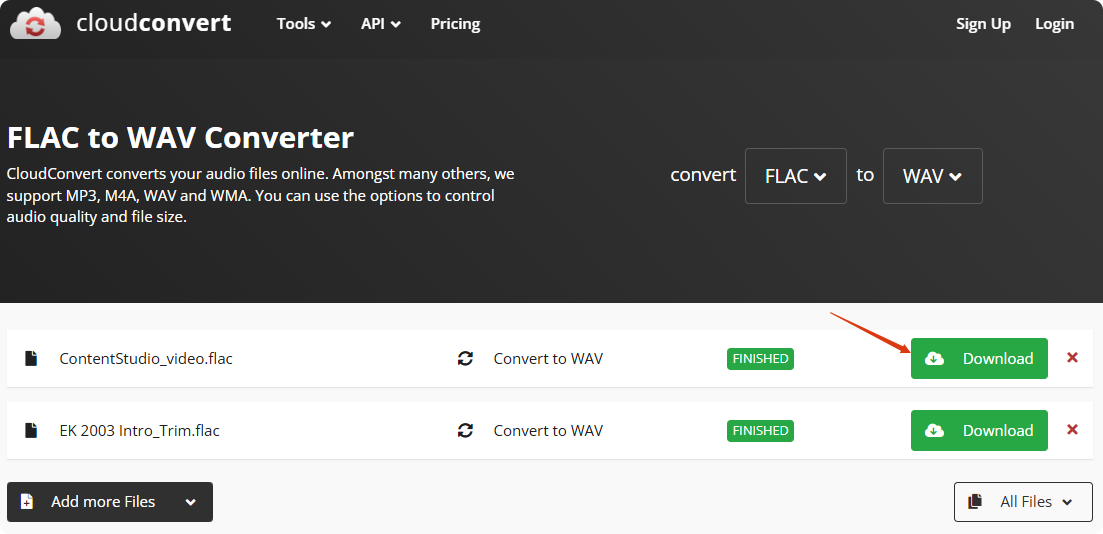The image size is (1103, 534).
Task: Click the FINISHED badge for ContentStudio_video.flac
Action: point(760,358)
